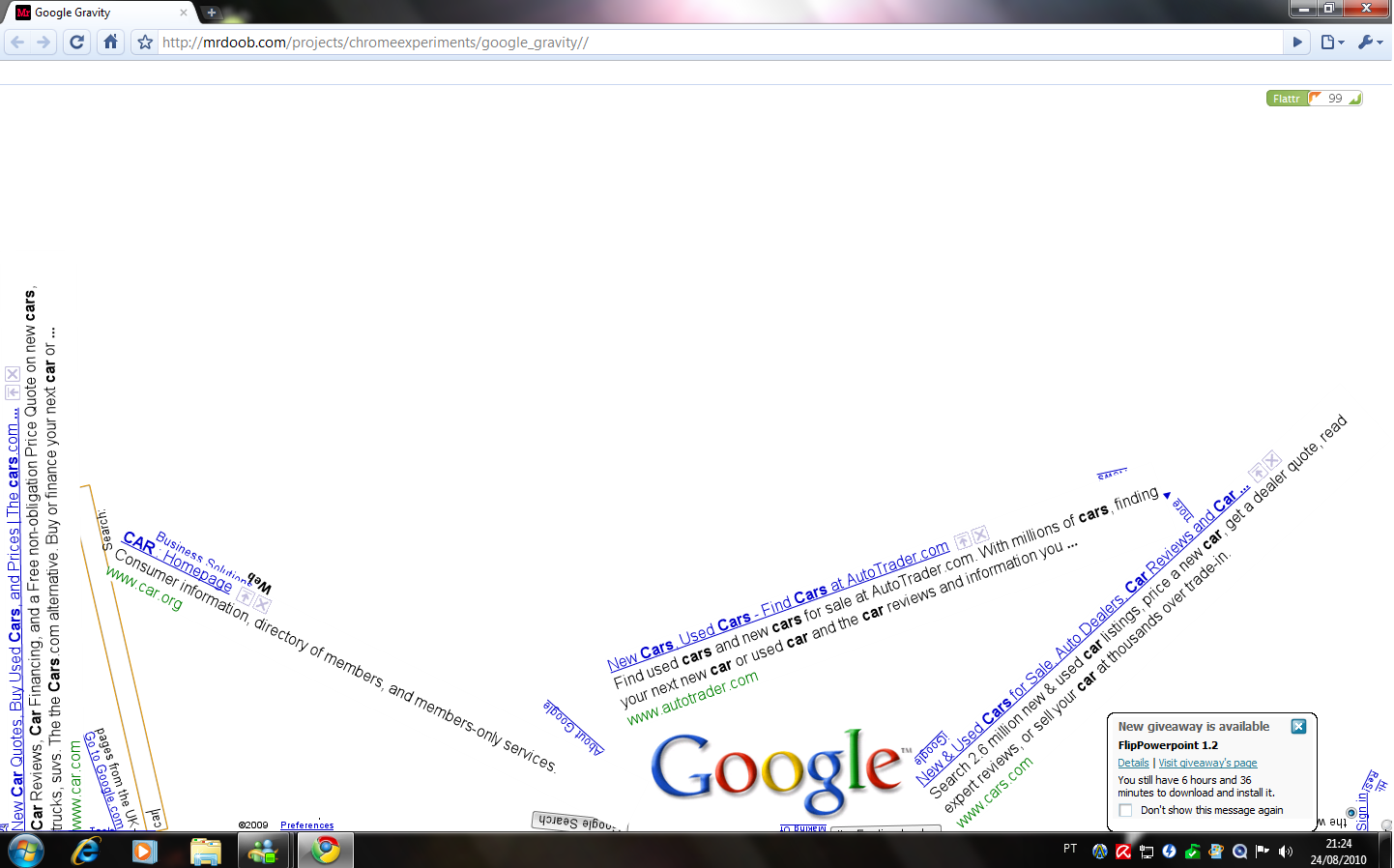Click the upside-down 'About Google' link
1394x868 pixels.
[x=573, y=726]
